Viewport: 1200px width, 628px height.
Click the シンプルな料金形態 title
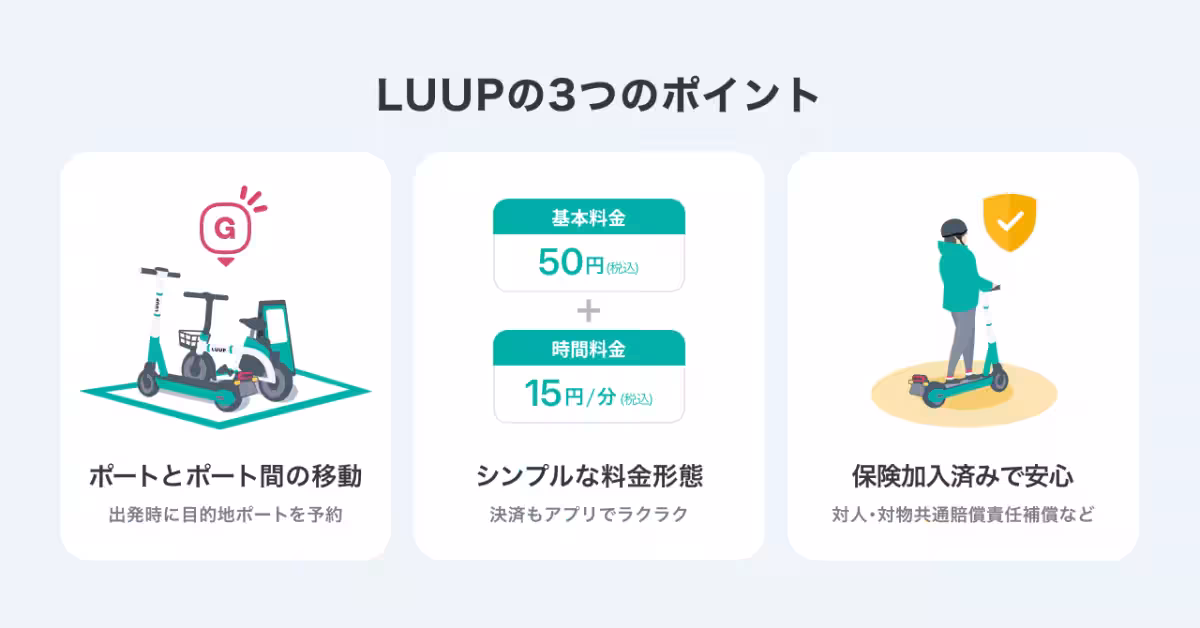click(x=589, y=476)
